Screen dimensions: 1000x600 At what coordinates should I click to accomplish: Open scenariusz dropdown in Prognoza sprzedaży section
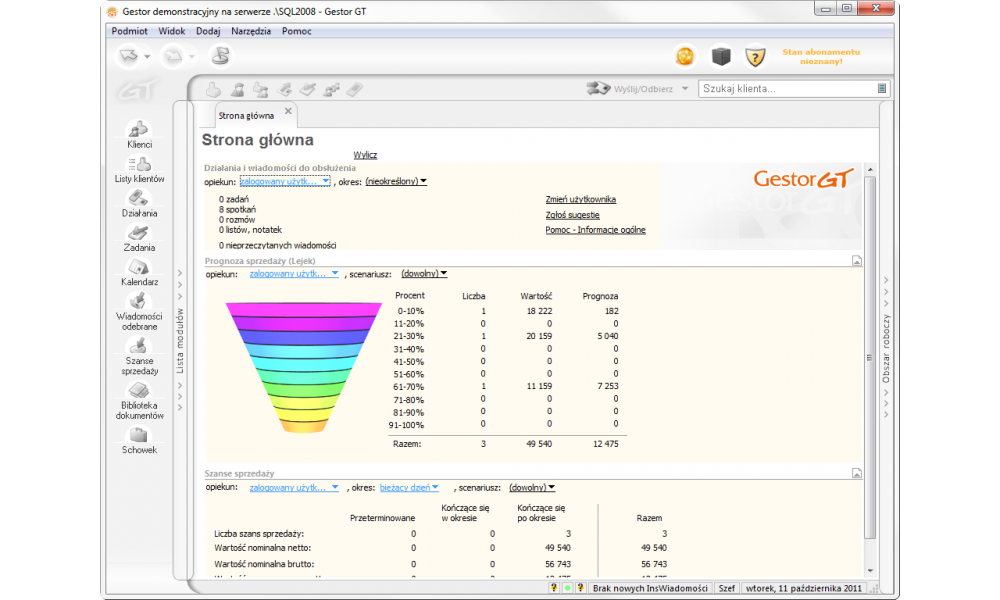click(424, 274)
